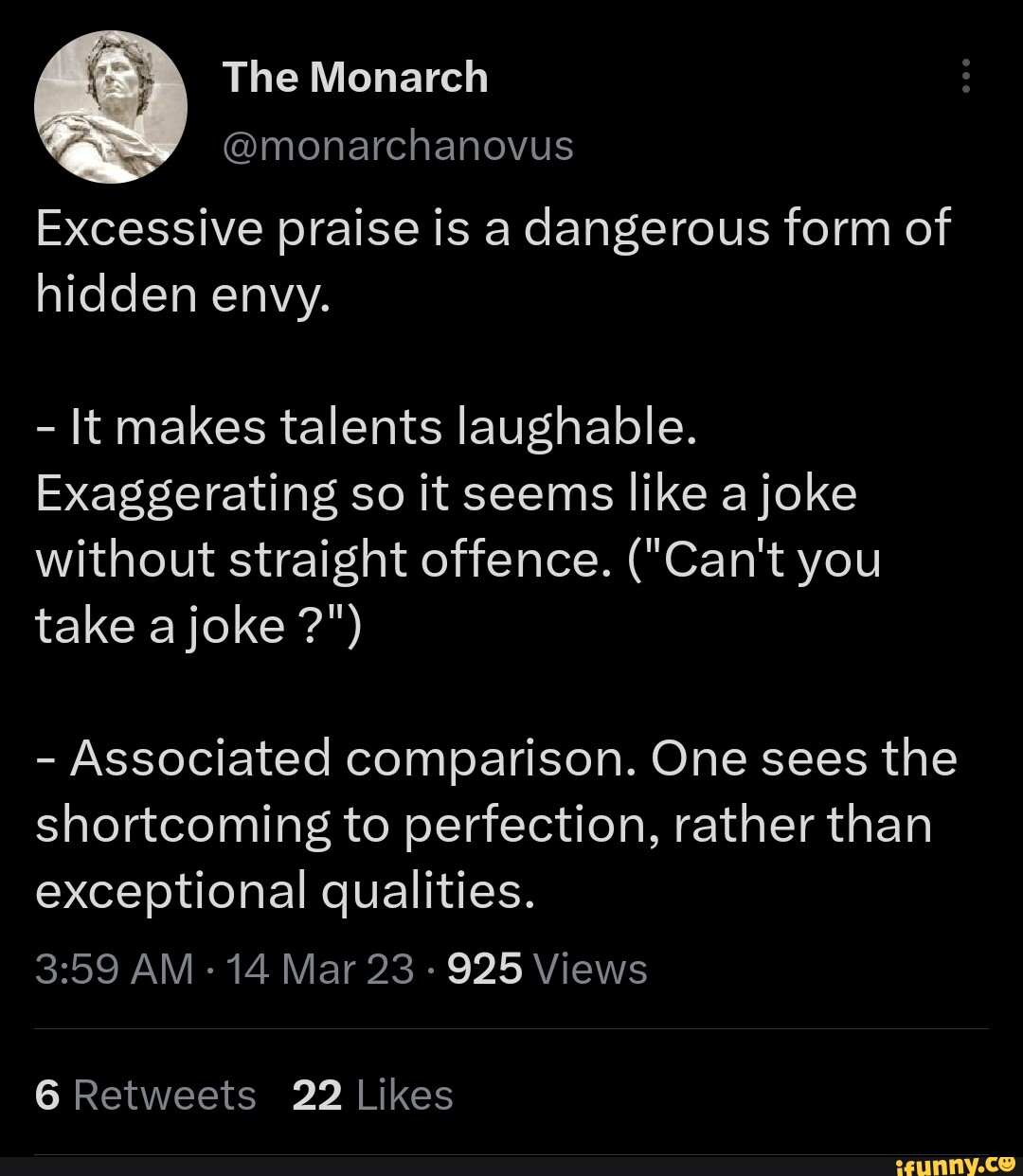This screenshot has height=1176, width=1023.
Task: View the 6 Retweets list
Action: [x=145, y=1096]
